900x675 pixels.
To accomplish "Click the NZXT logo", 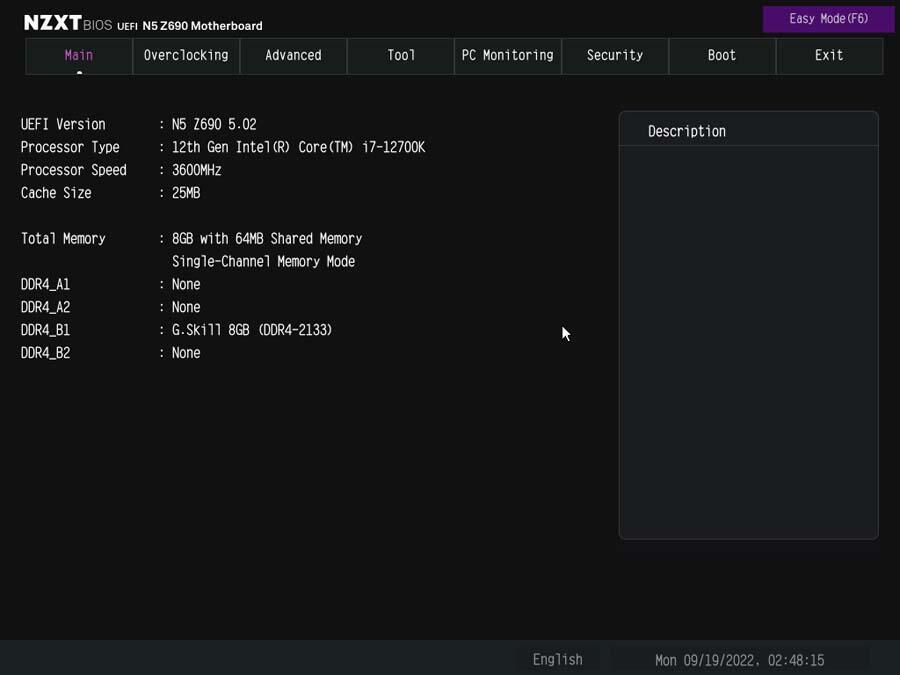I will 53,23.
